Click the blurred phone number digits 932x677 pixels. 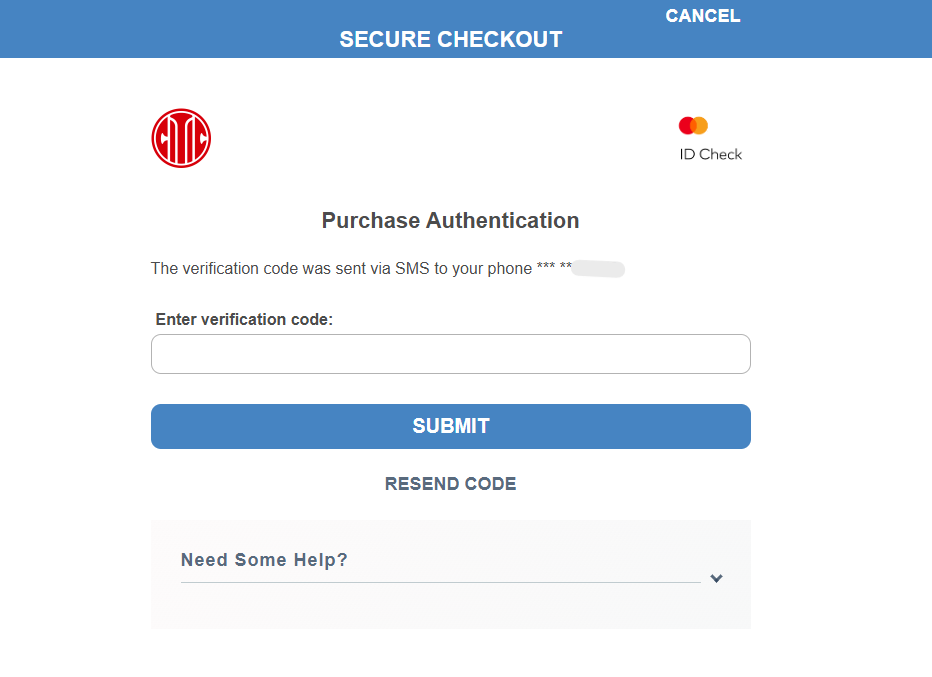(599, 269)
